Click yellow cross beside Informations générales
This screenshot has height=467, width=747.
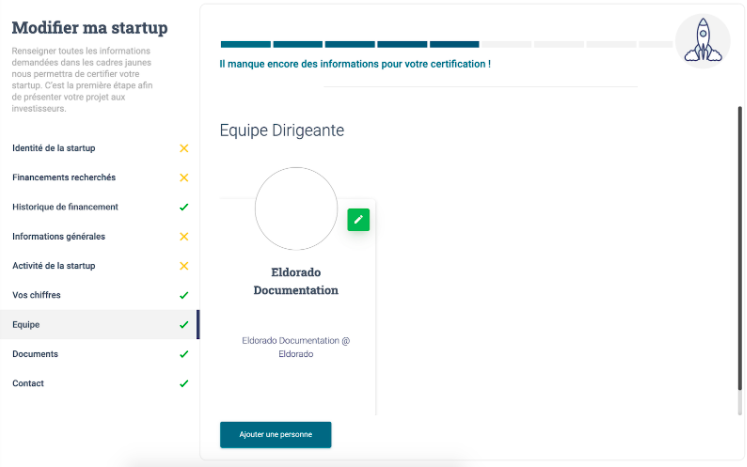click(184, 236)
